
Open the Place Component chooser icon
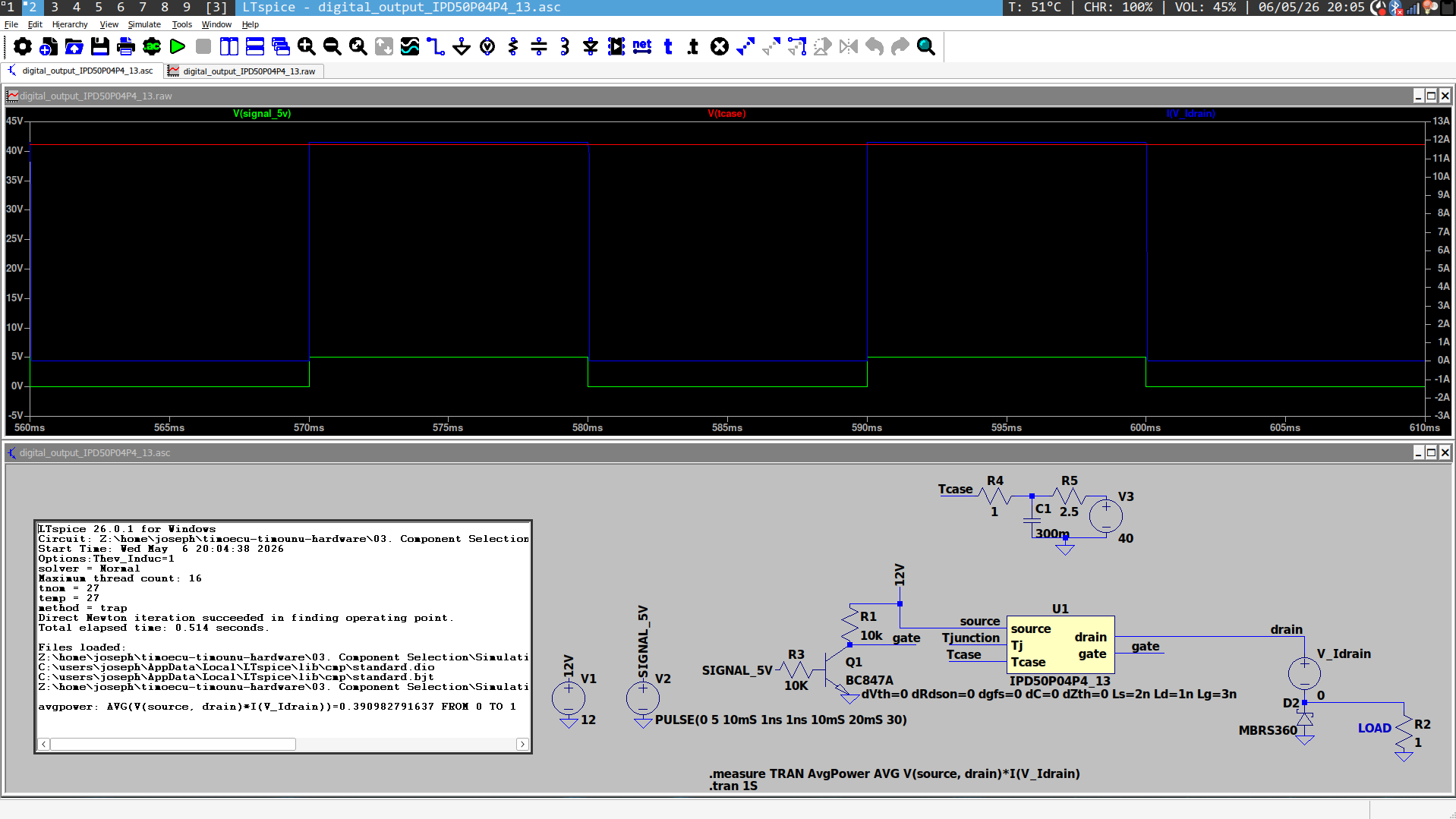[616, 47]
